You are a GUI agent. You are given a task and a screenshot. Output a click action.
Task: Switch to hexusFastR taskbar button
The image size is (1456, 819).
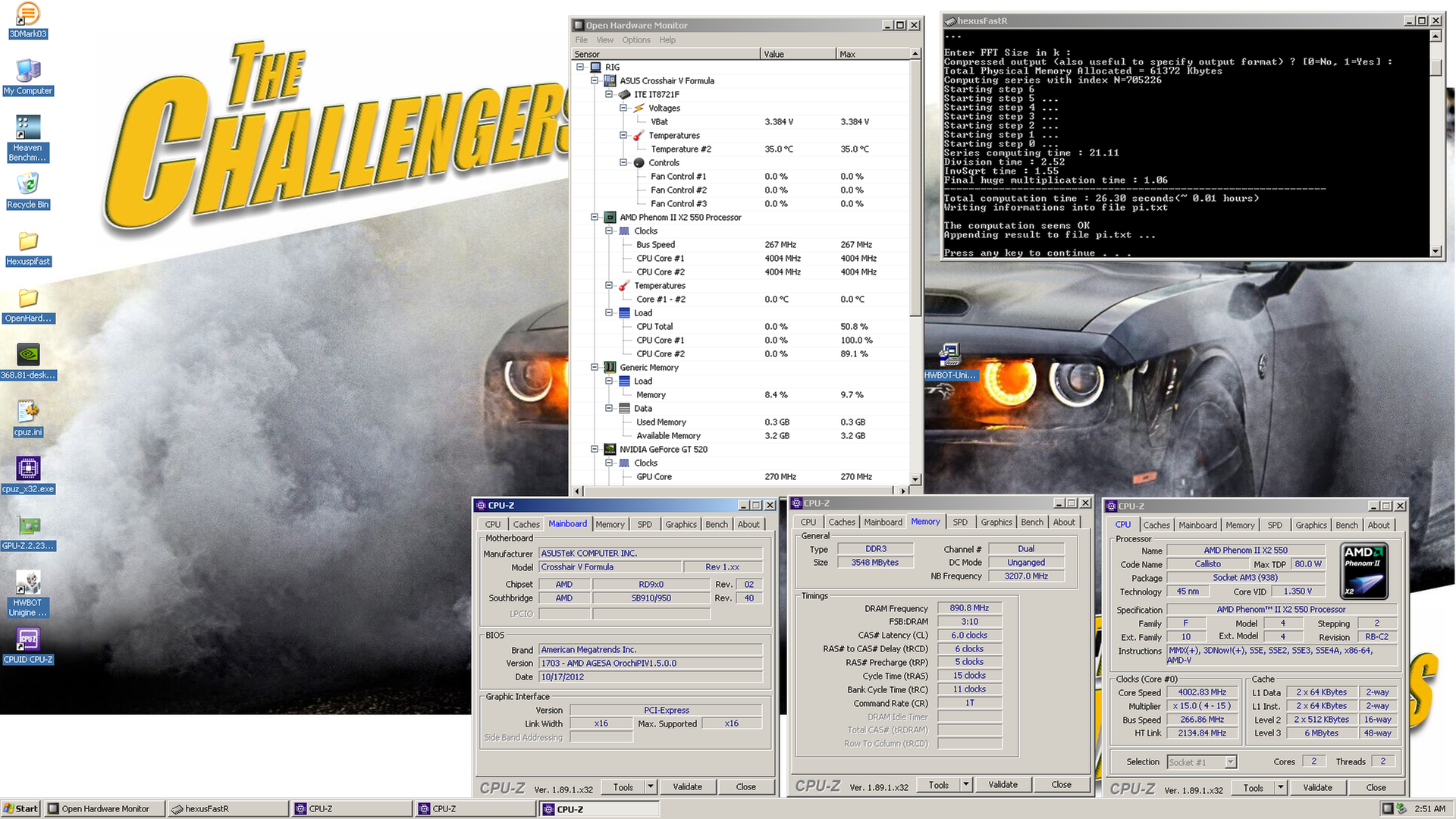point(227,808)
